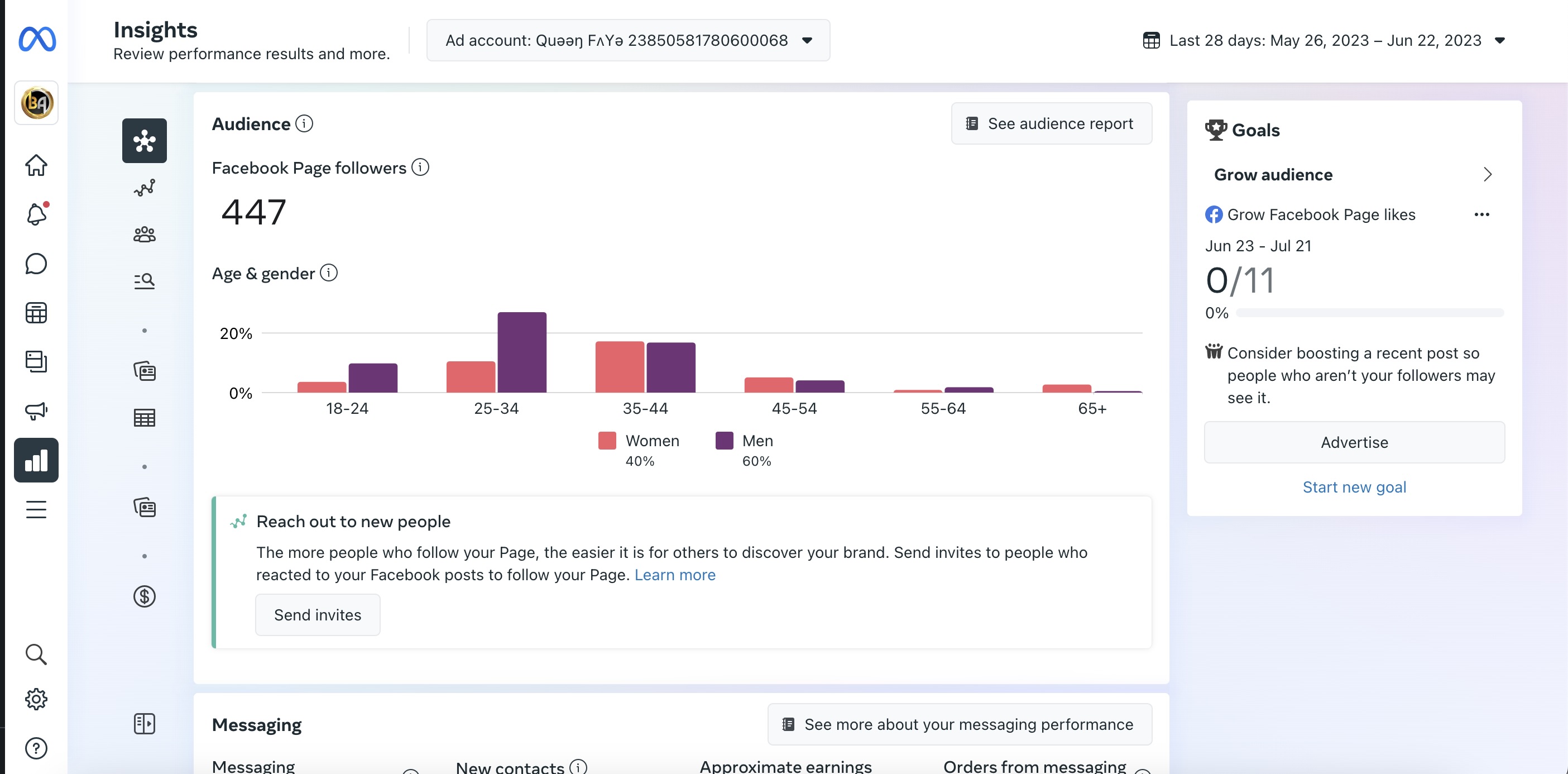Click the Messaging section heading
Image resolution: width=1568 pixels, height=774 pixels.
[257, 725]
